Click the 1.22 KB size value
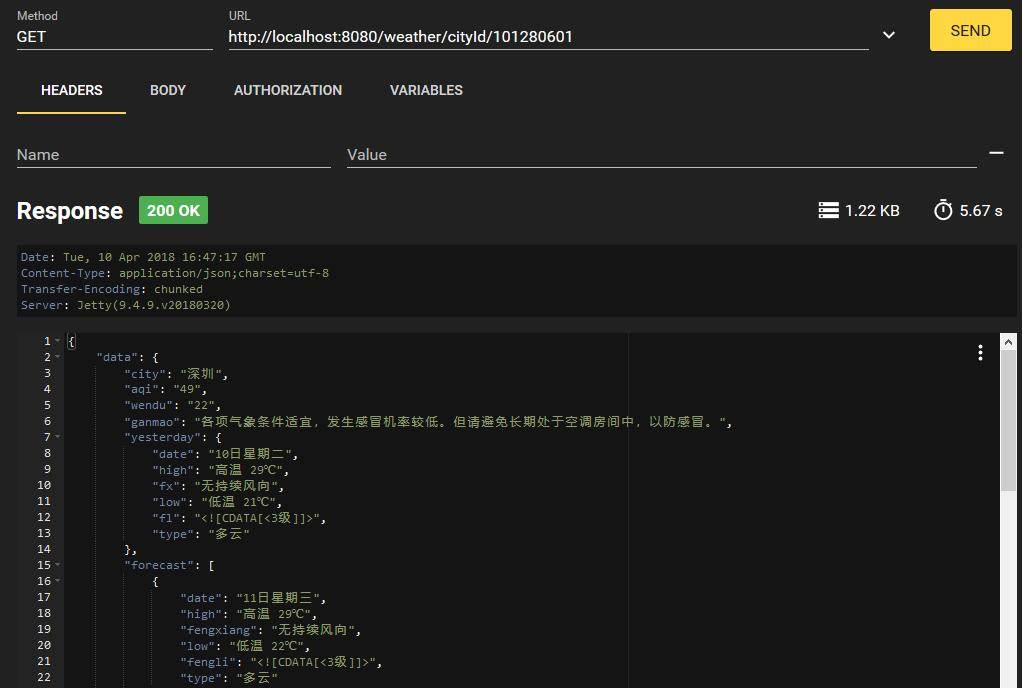 click(x=872, y=210)
